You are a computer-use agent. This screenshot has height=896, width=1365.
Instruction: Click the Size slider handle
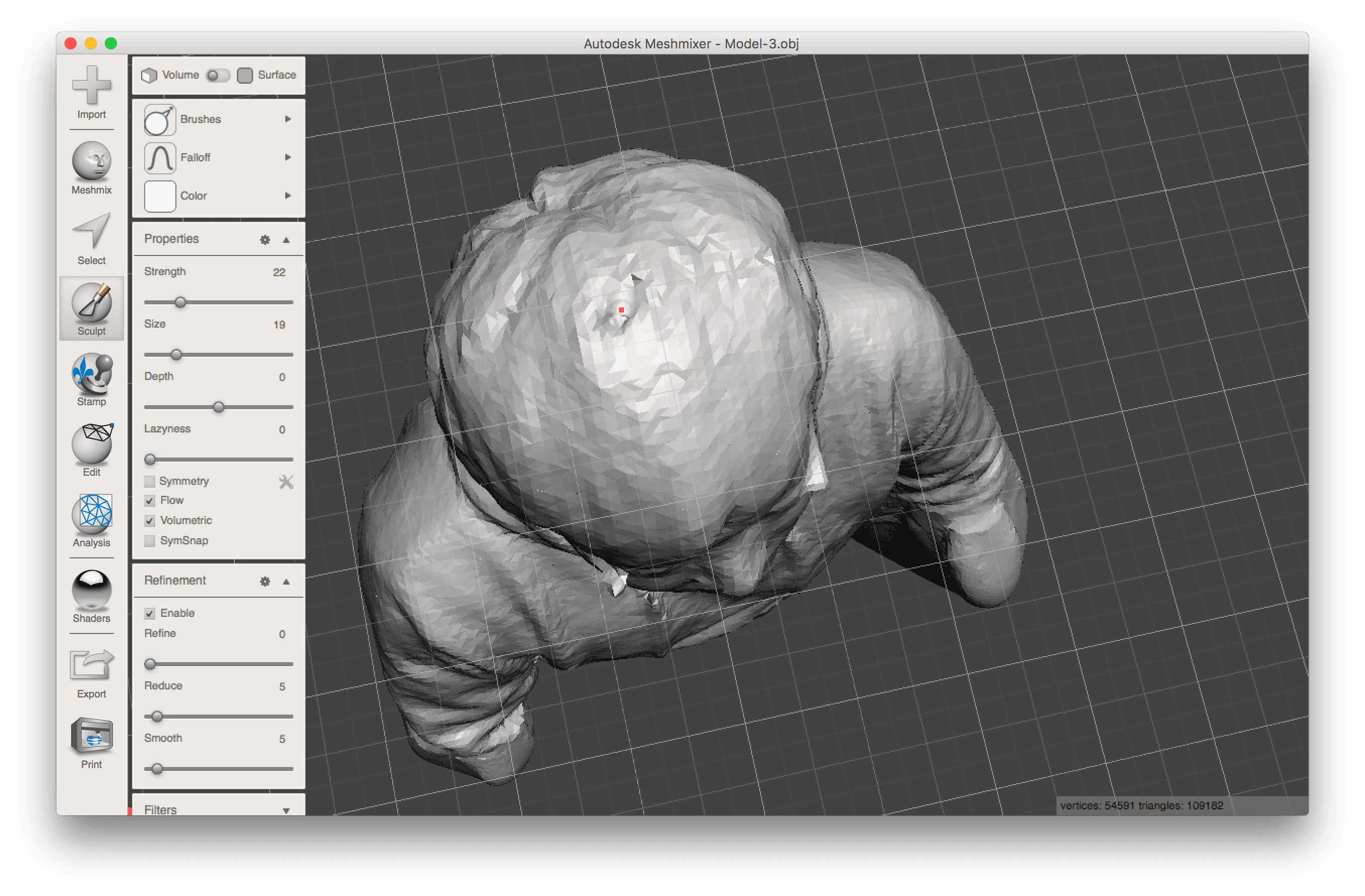(176, 355)
